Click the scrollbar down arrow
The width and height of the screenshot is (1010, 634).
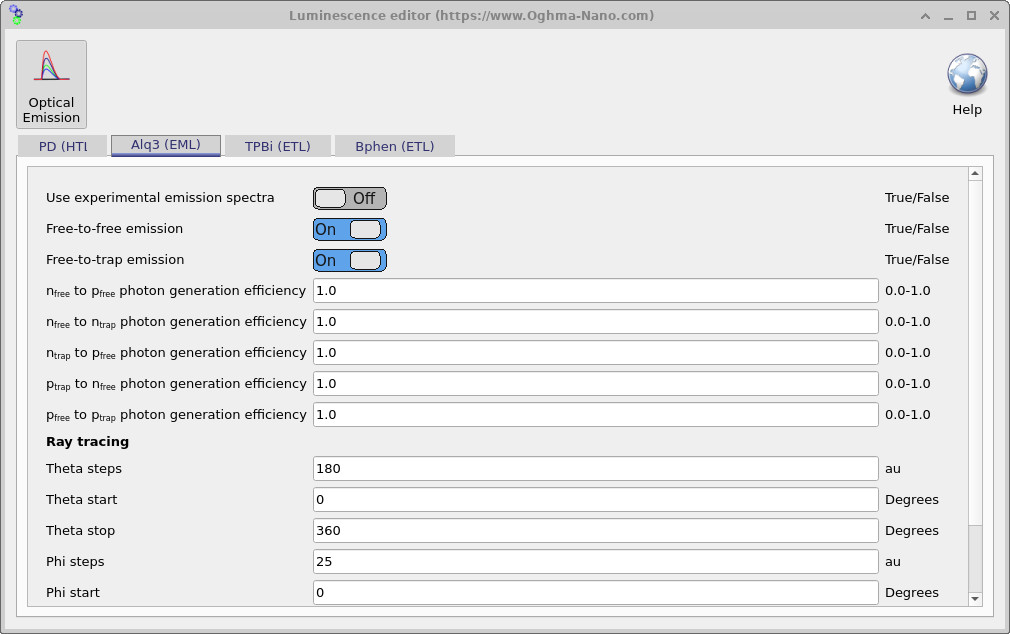coord(974,599)
